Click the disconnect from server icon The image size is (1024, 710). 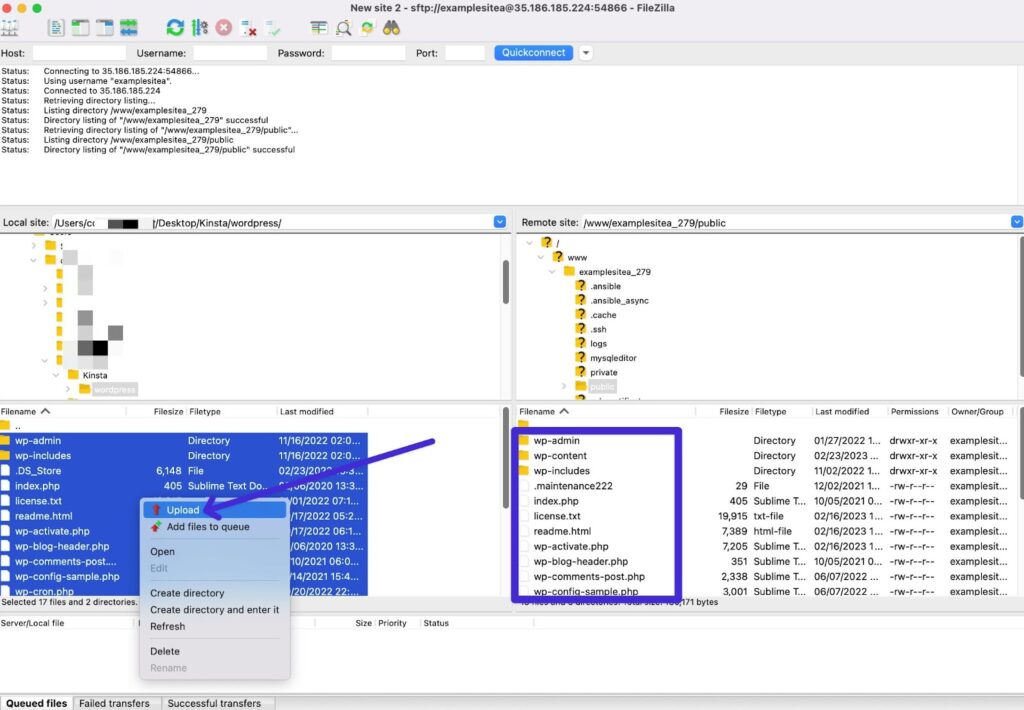click(249, 28)
